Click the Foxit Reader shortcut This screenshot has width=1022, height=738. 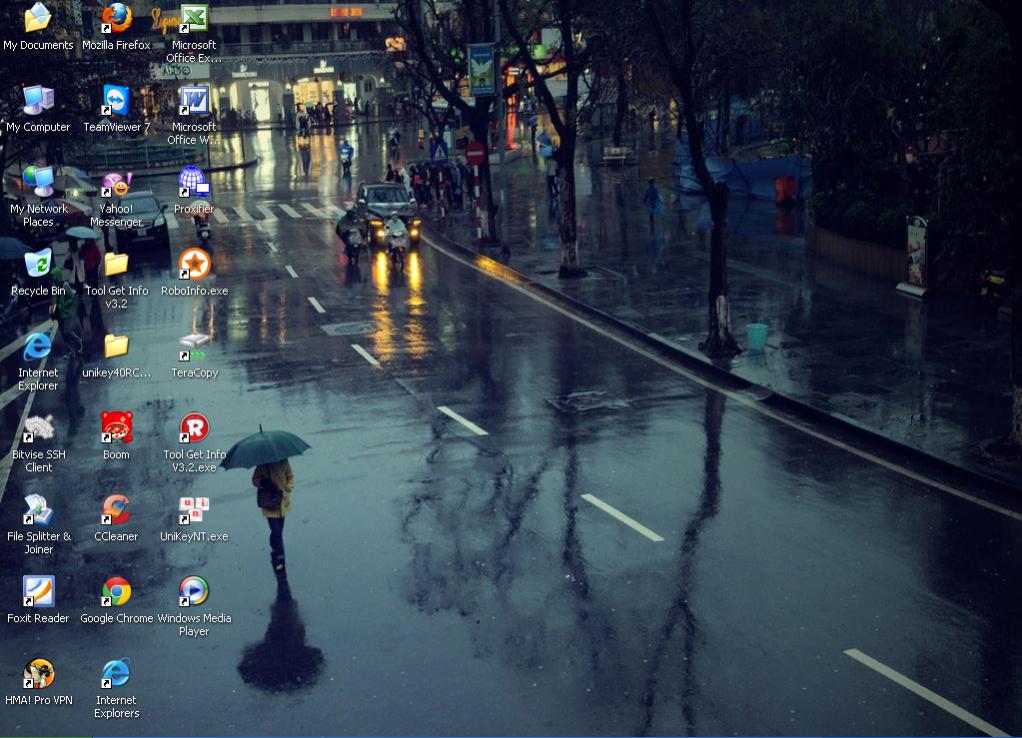(38, 593)
